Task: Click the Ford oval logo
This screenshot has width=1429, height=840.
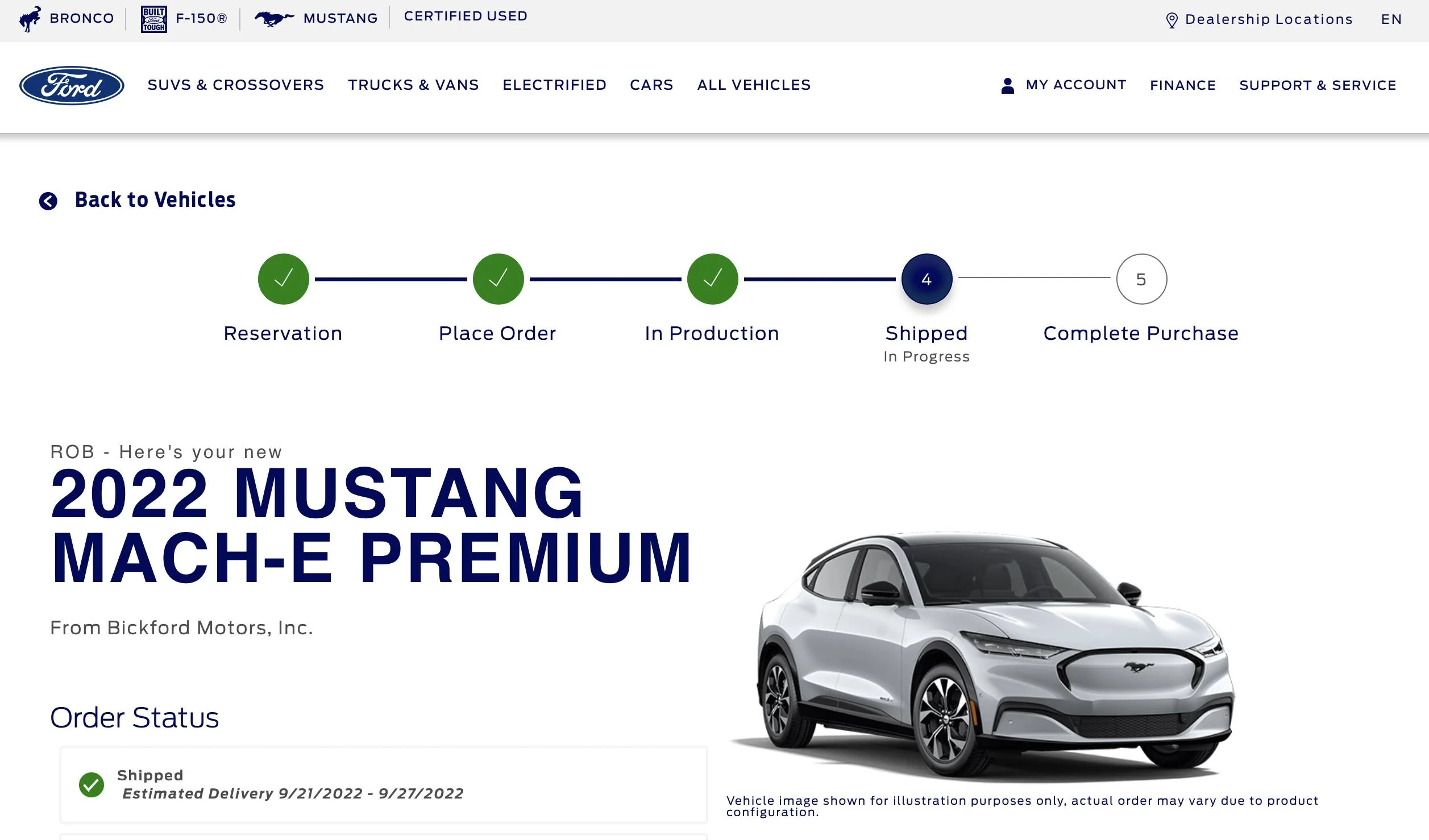Action: pos(72,85)
